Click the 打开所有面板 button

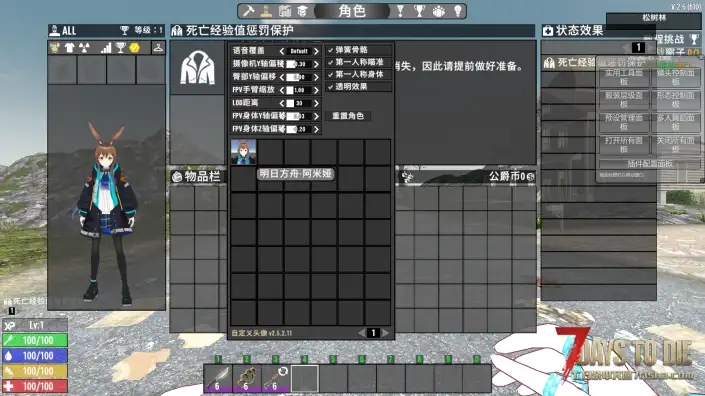pyautogui.click(x=624, y=145)
